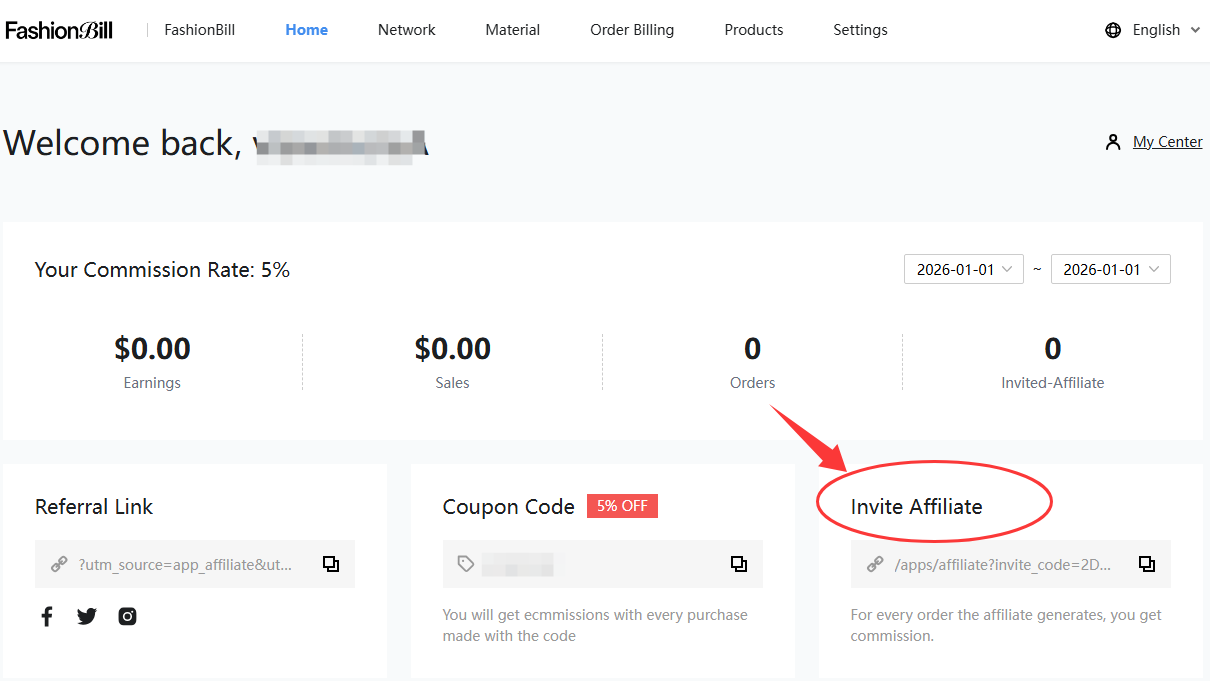Open the Settings tab
1210x681 pixels.
coord(860,30)
